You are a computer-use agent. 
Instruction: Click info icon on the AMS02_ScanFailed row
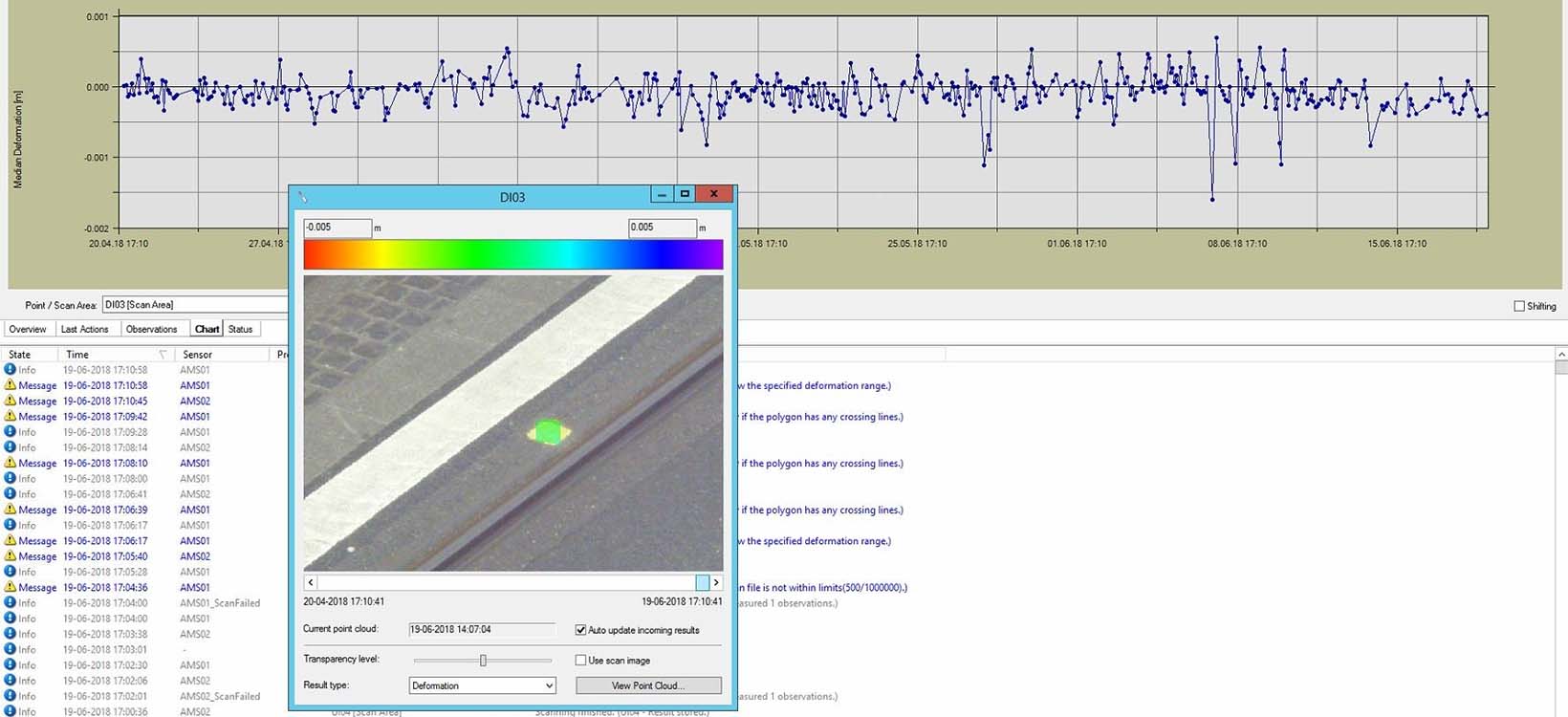click(x=11, y=696)
